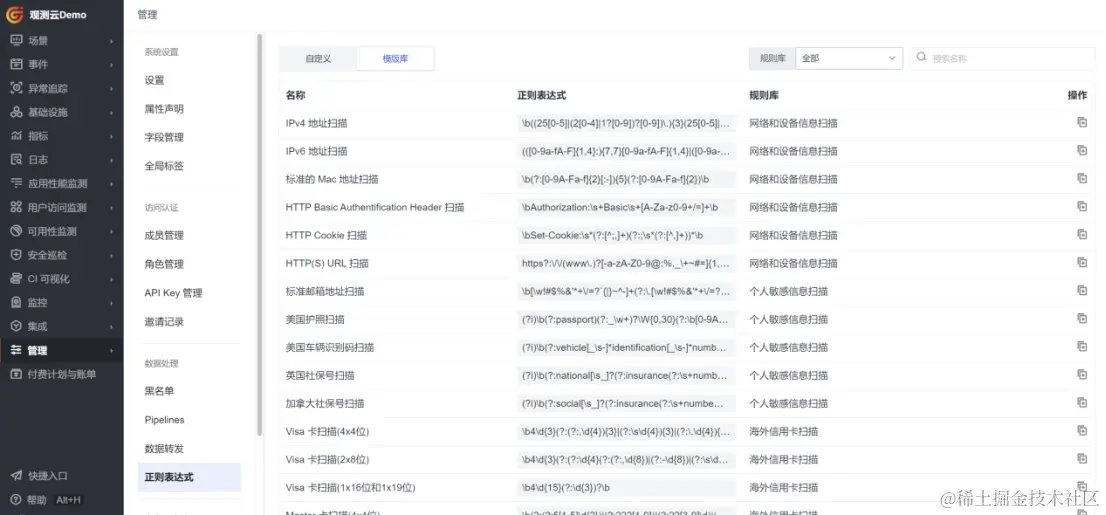The height and width of the screenshot is (515, 1106).
Task: Click the 快捷入口 paper plane icon
Action: (x=17, y=475)
